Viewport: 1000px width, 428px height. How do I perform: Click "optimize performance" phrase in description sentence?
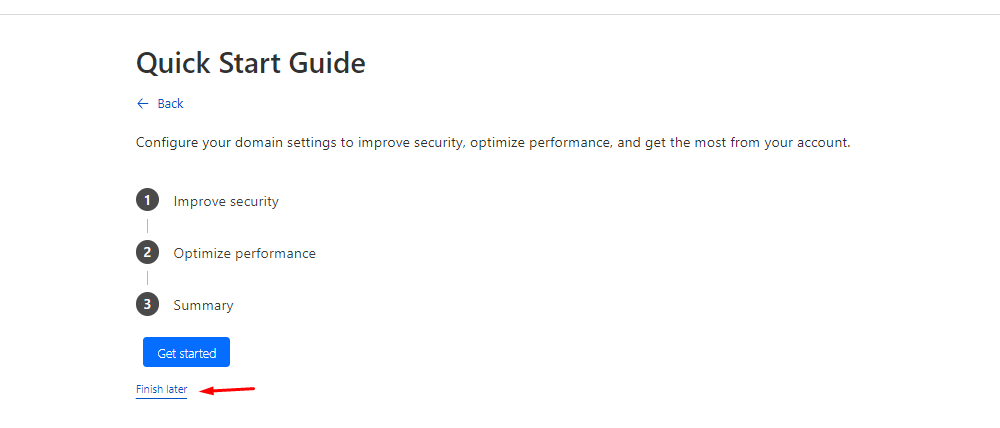coord(541,143)
